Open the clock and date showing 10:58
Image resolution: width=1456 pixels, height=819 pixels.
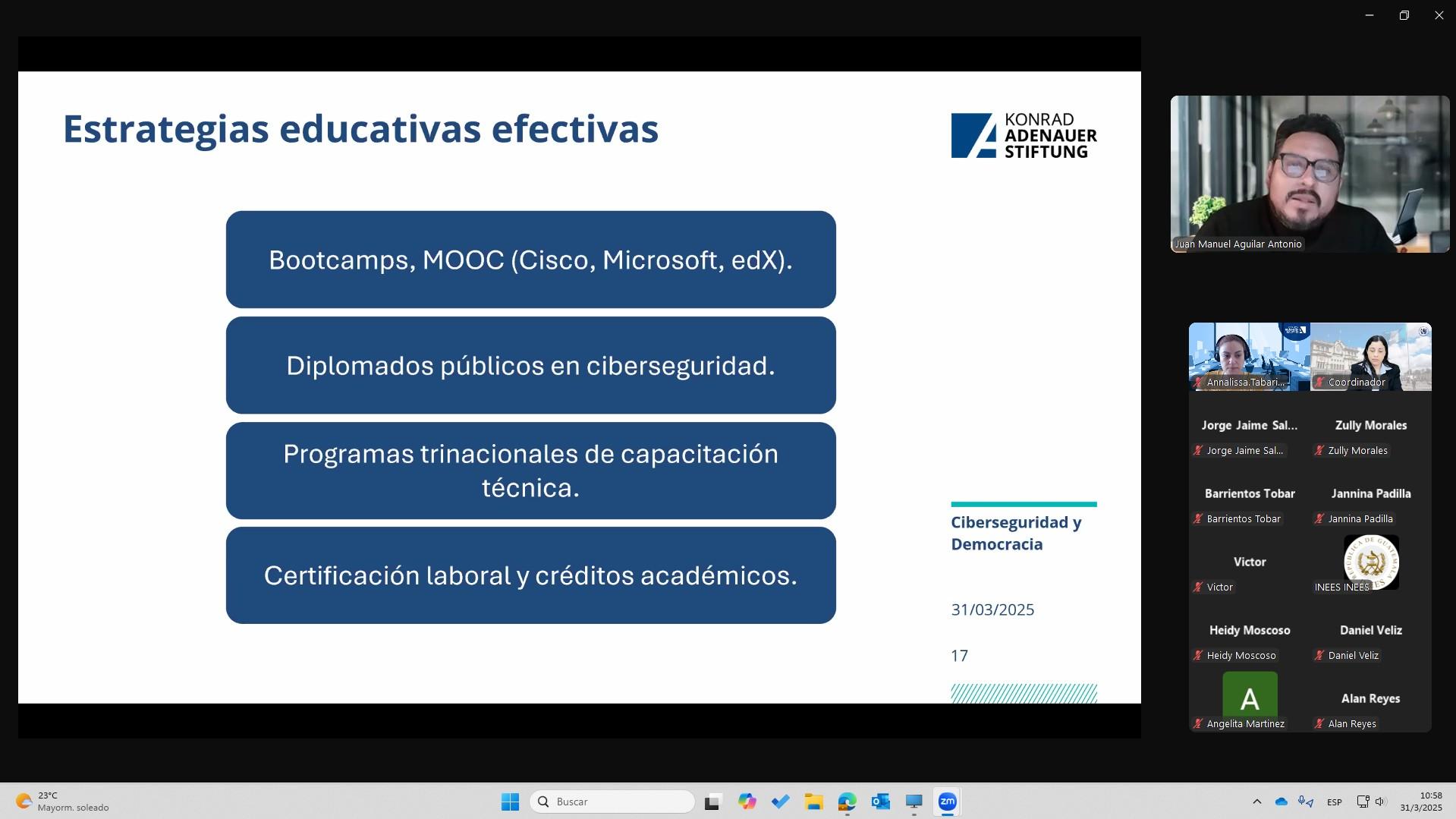(x=1420, y=802)
